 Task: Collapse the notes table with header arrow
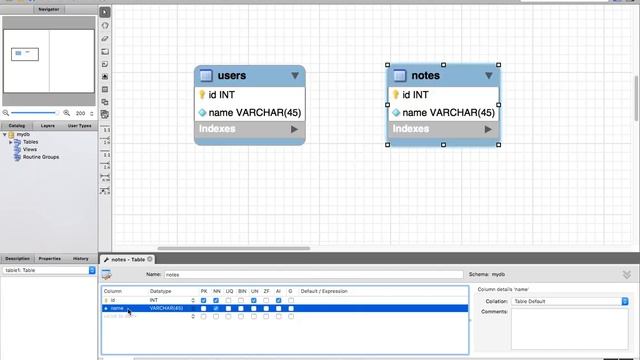[489, 76]
